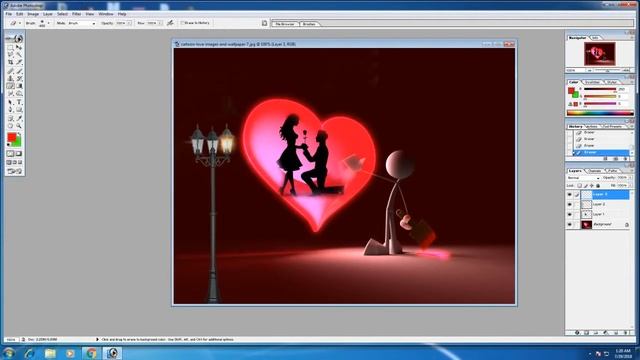Click the Navigator zoom slider
This screenshot has height=360, width=640.
point(608,70)
